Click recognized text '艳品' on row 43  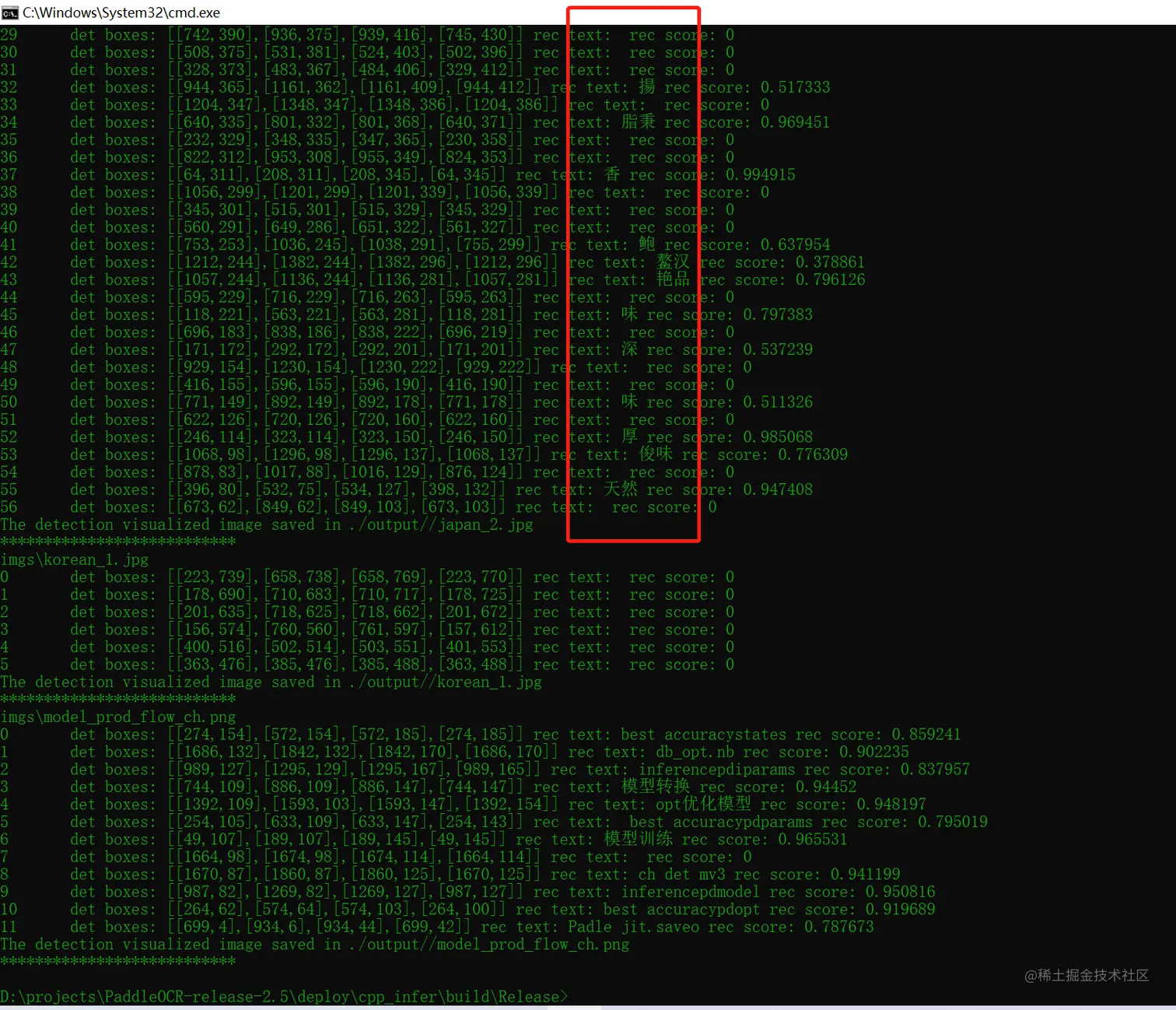tap(673, 279)
